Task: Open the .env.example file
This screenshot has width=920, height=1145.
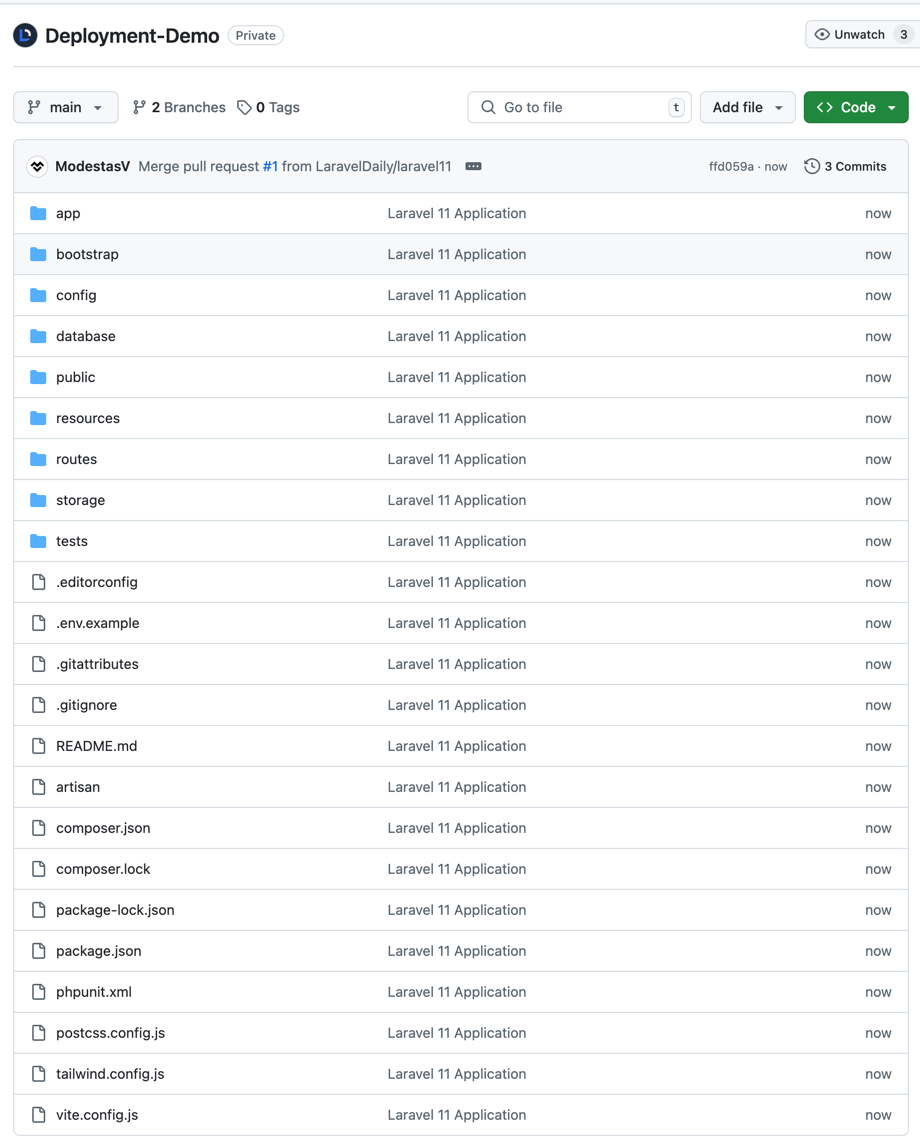Action: tap(96, 622)
